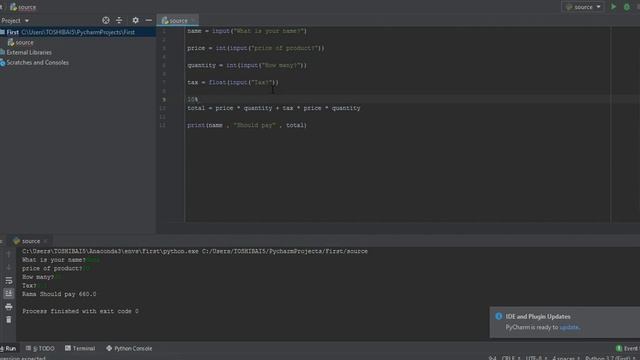Click the python.exe command path line
The width and height of the screenshot is (640, 360).
(195, 251)
